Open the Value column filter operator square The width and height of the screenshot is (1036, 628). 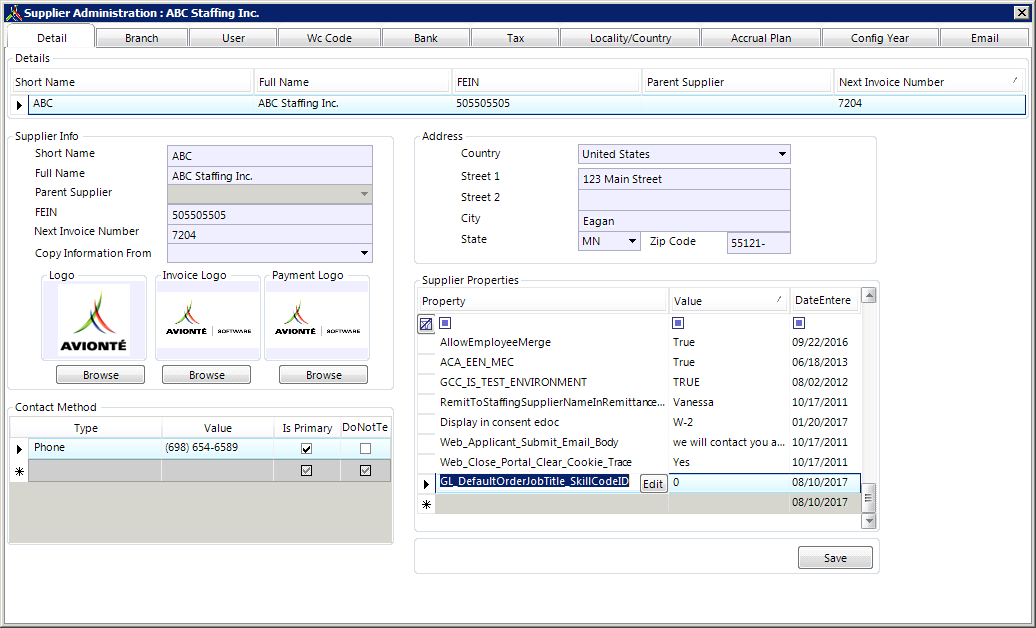coord(678,323)
